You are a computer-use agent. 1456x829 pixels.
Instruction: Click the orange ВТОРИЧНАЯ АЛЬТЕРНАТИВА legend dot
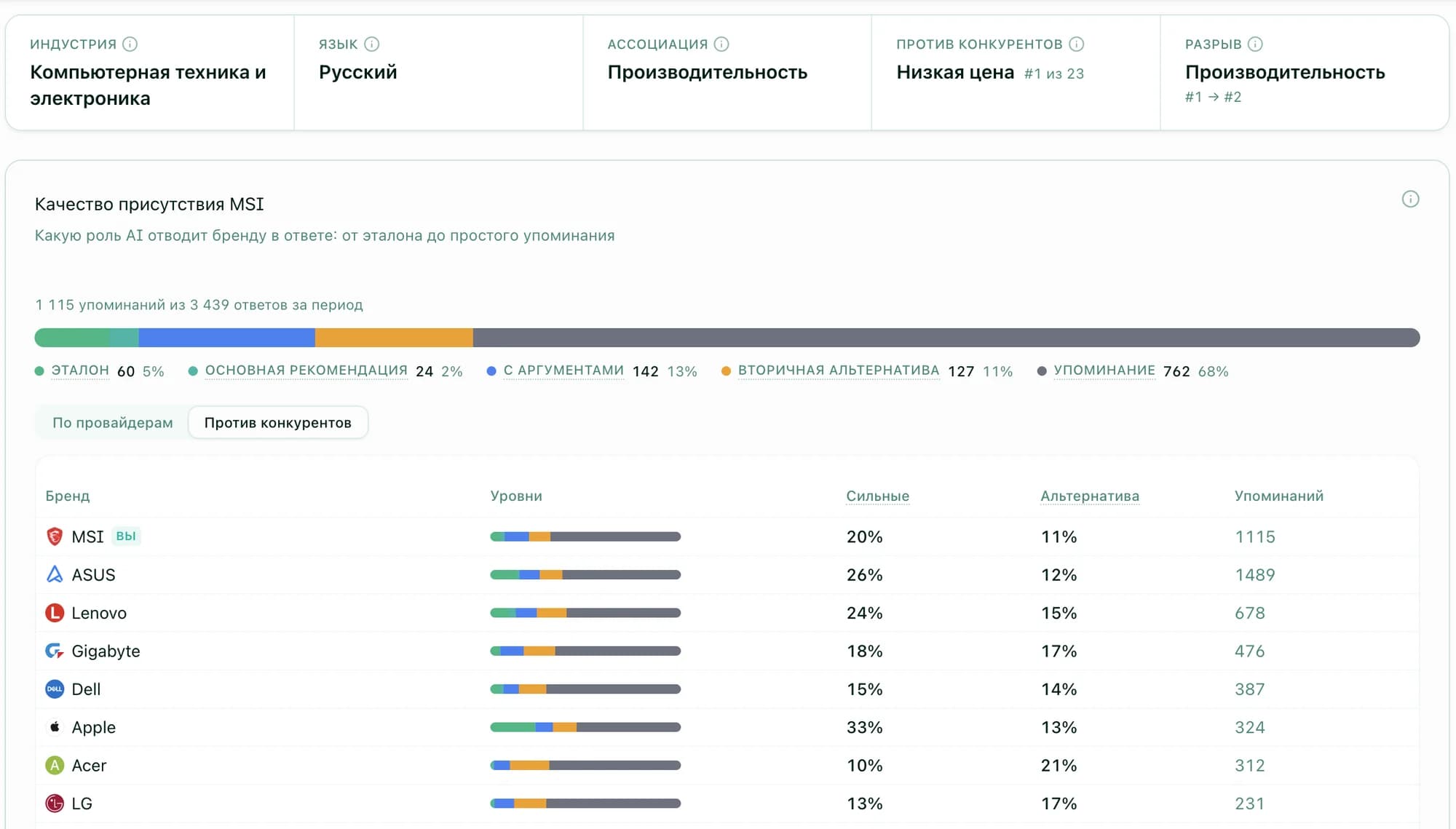tap(726, 371)
